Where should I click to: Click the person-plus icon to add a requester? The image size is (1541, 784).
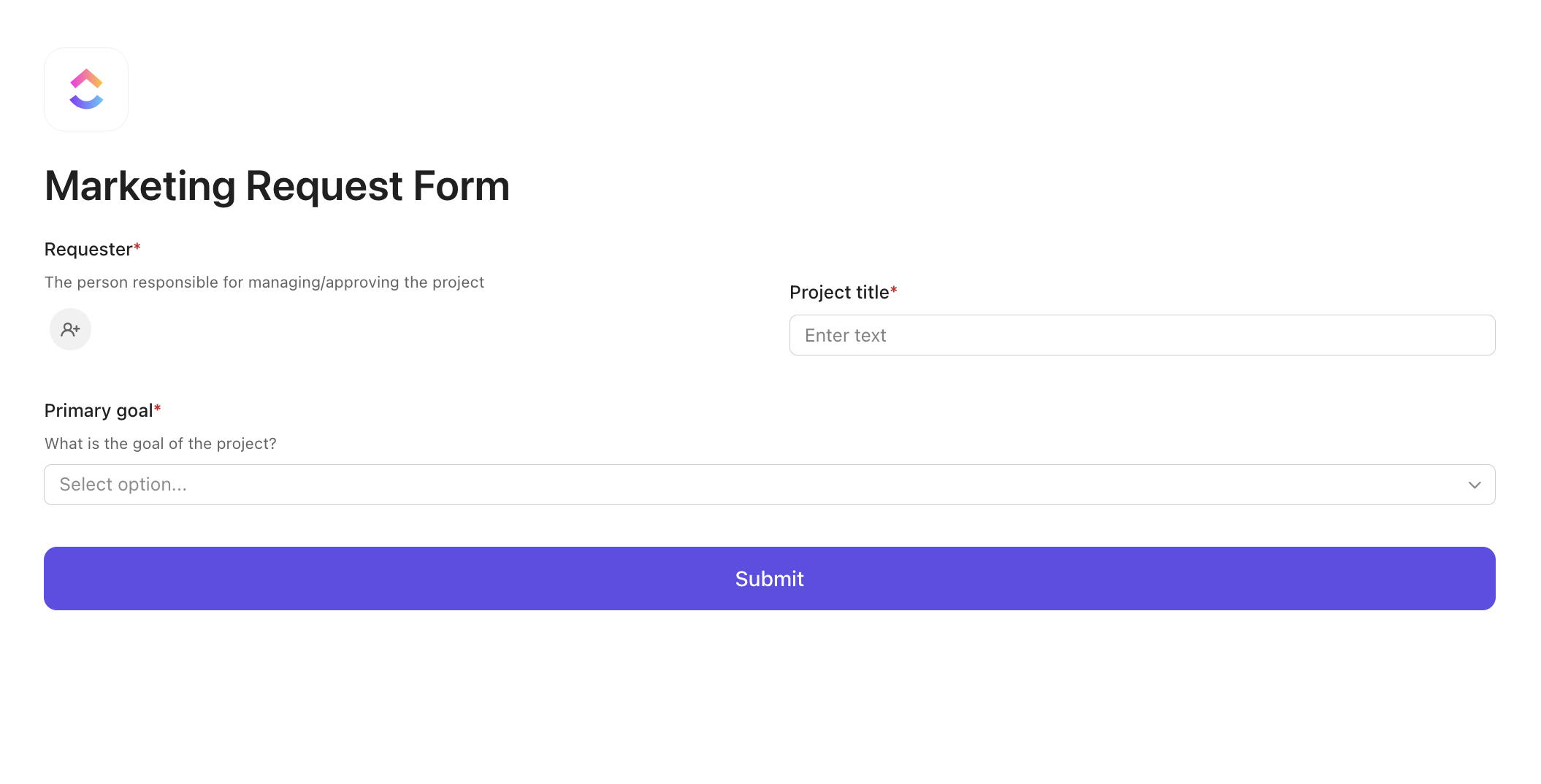(x=70, y=329)
